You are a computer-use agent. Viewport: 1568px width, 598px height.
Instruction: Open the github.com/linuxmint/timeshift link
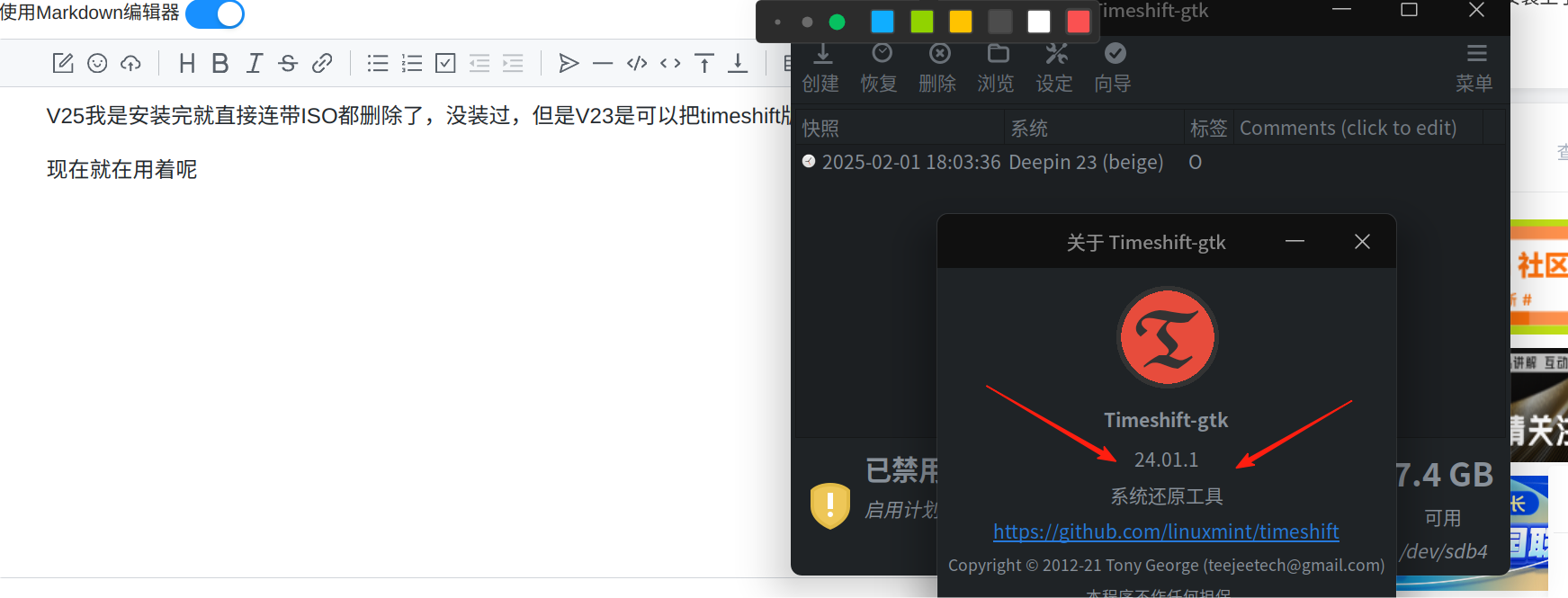tap(1166, 531)
